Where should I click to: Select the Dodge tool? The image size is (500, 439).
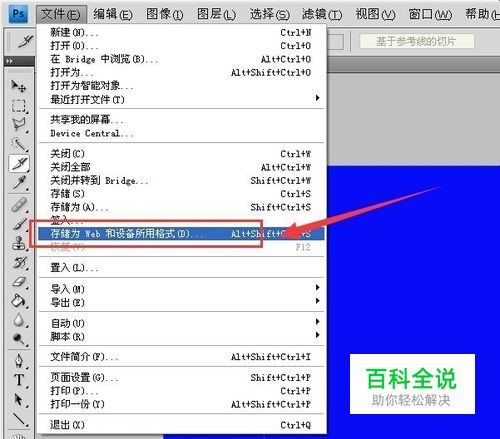pos(19,339)
